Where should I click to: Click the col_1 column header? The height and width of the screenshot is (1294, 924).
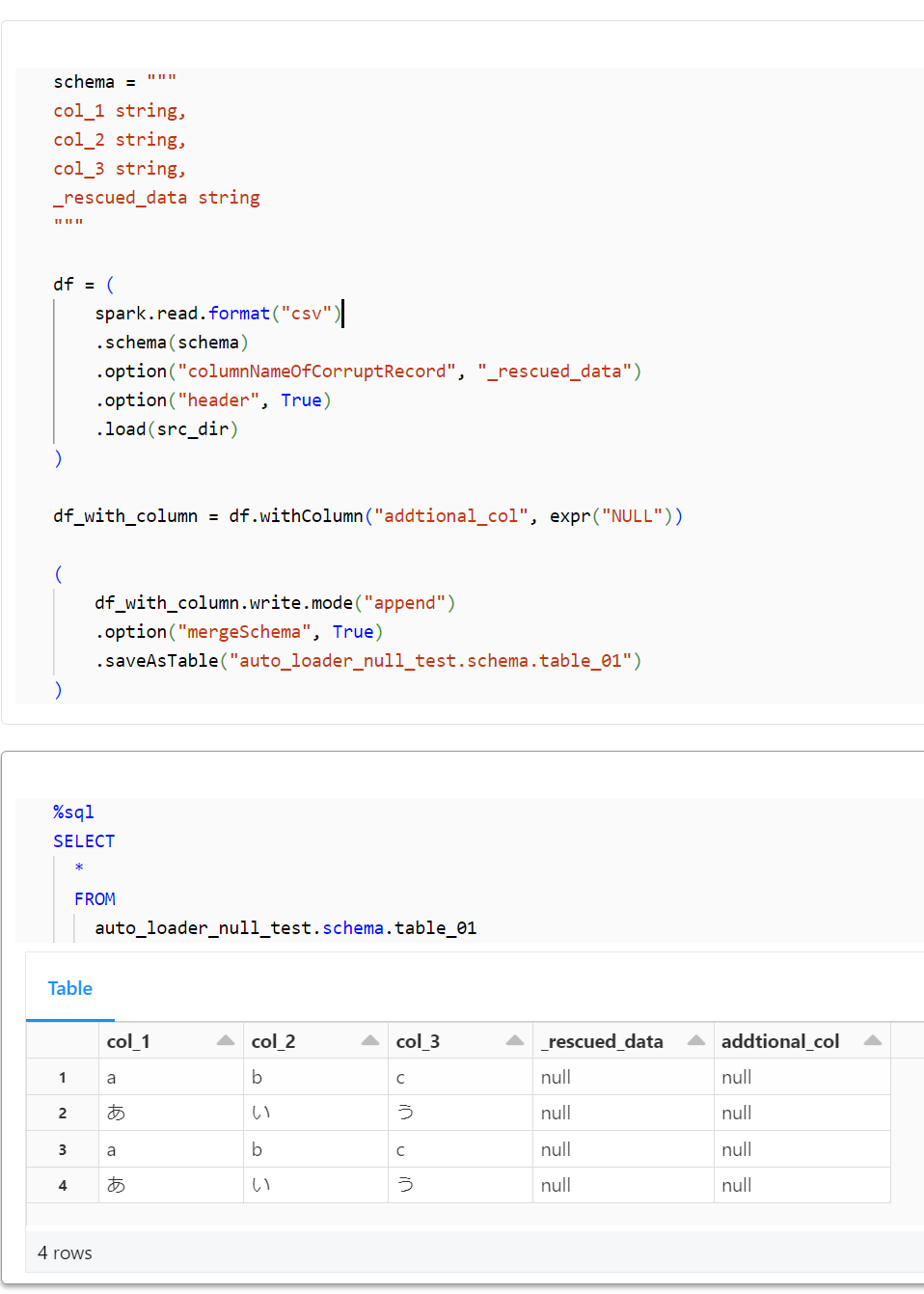tap(171, 1041)
